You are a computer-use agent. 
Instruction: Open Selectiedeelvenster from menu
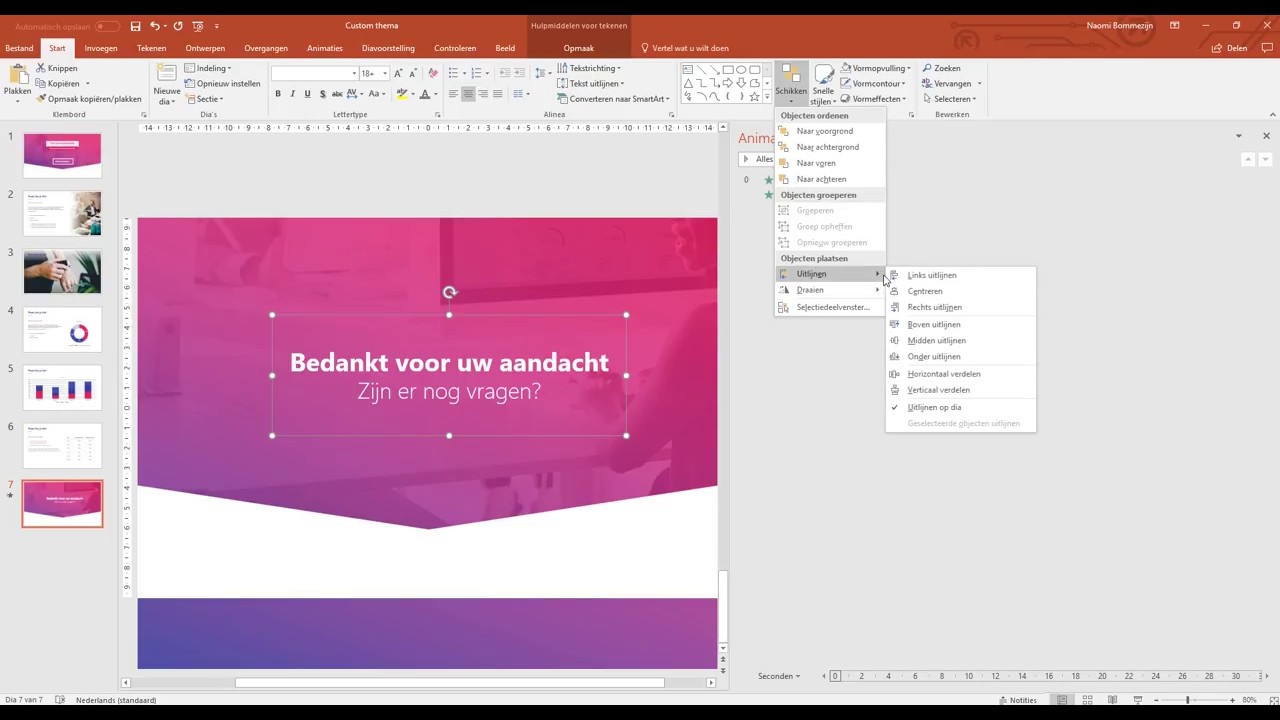(833, 307)
